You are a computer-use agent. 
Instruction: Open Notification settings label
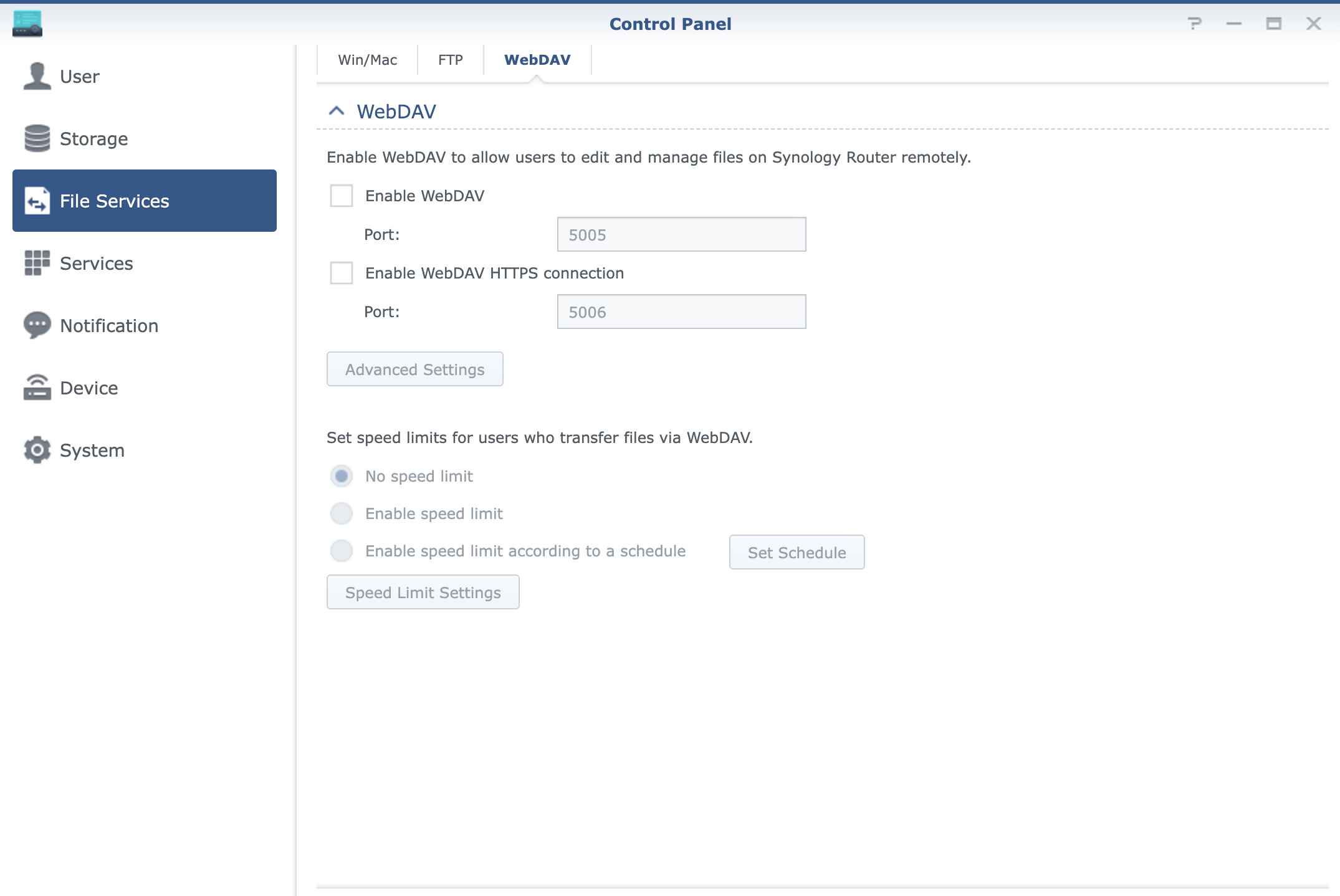tap(109, 326)
